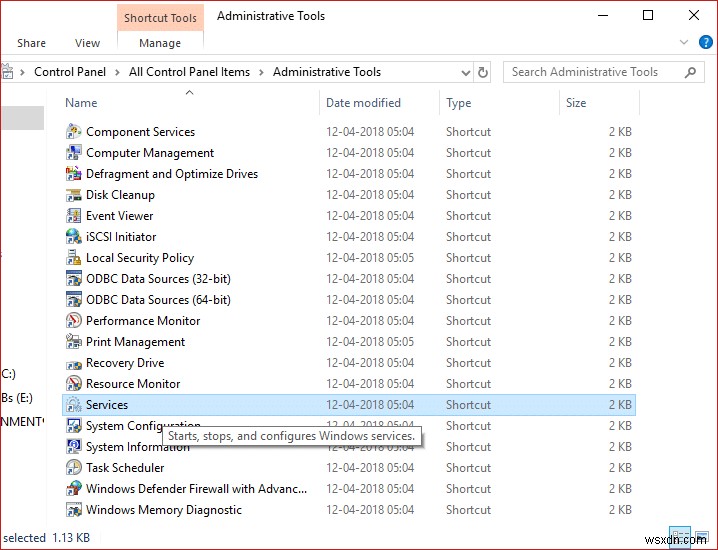Click the Disk Cleanup icon
This screenshot has height=550, width=718.
tap(73, 195)
